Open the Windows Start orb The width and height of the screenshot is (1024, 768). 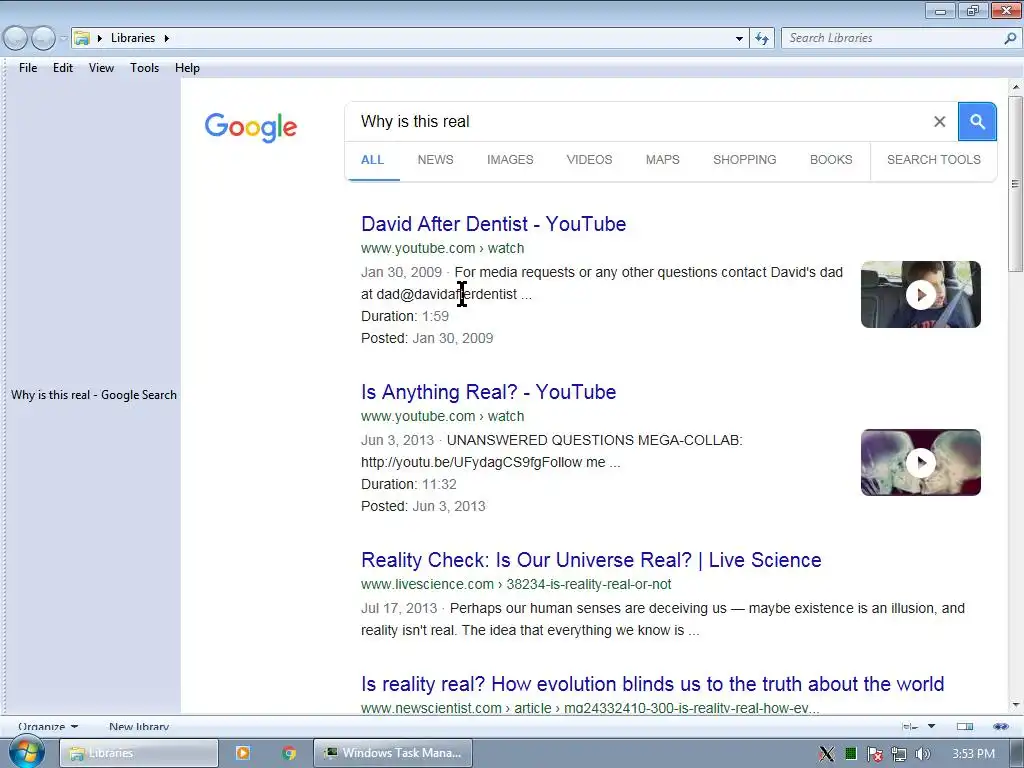pyautogui.click(x=27, y=752)
